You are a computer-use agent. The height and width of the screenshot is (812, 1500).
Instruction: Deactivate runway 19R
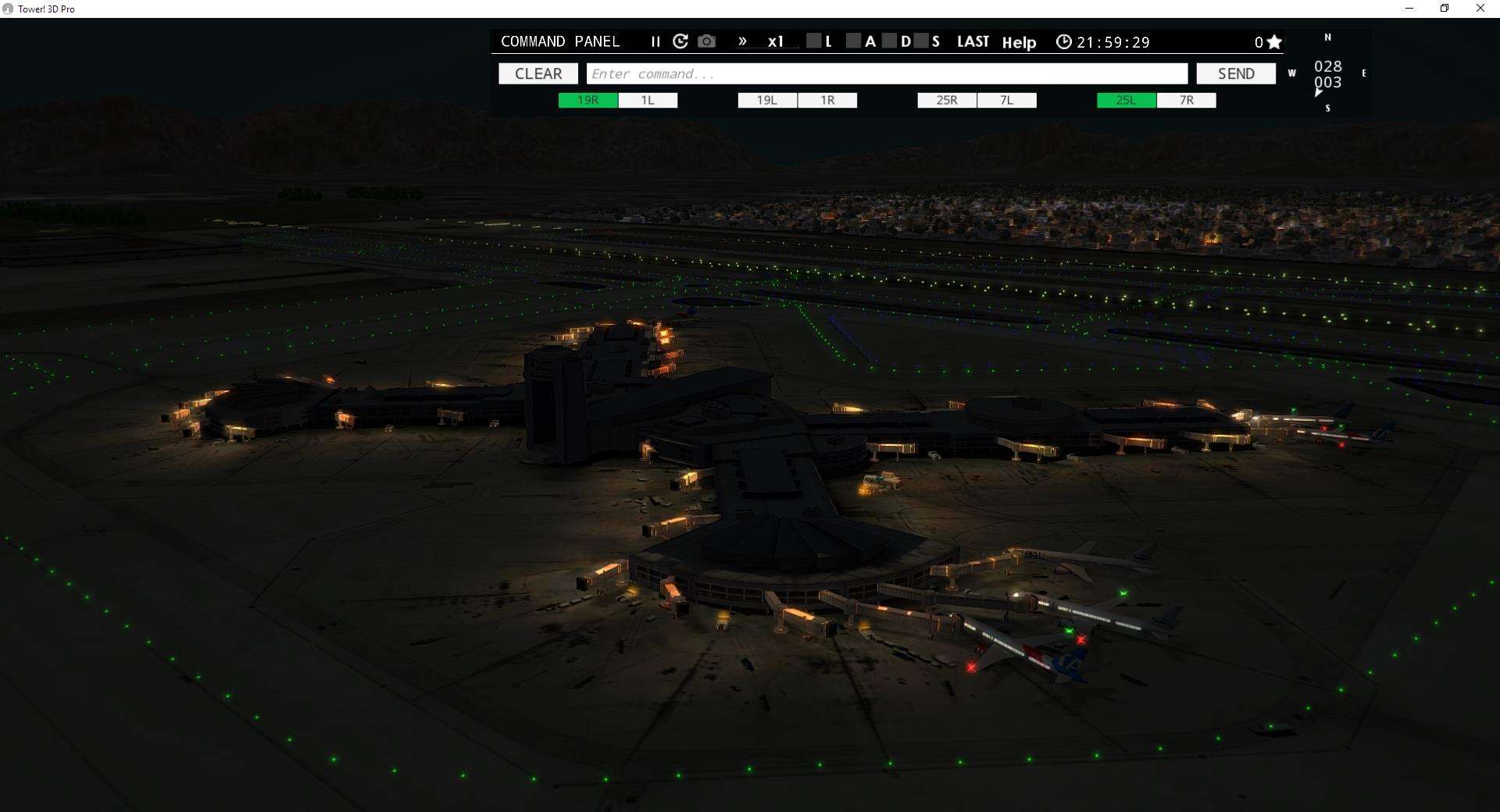tap(587, 100)
